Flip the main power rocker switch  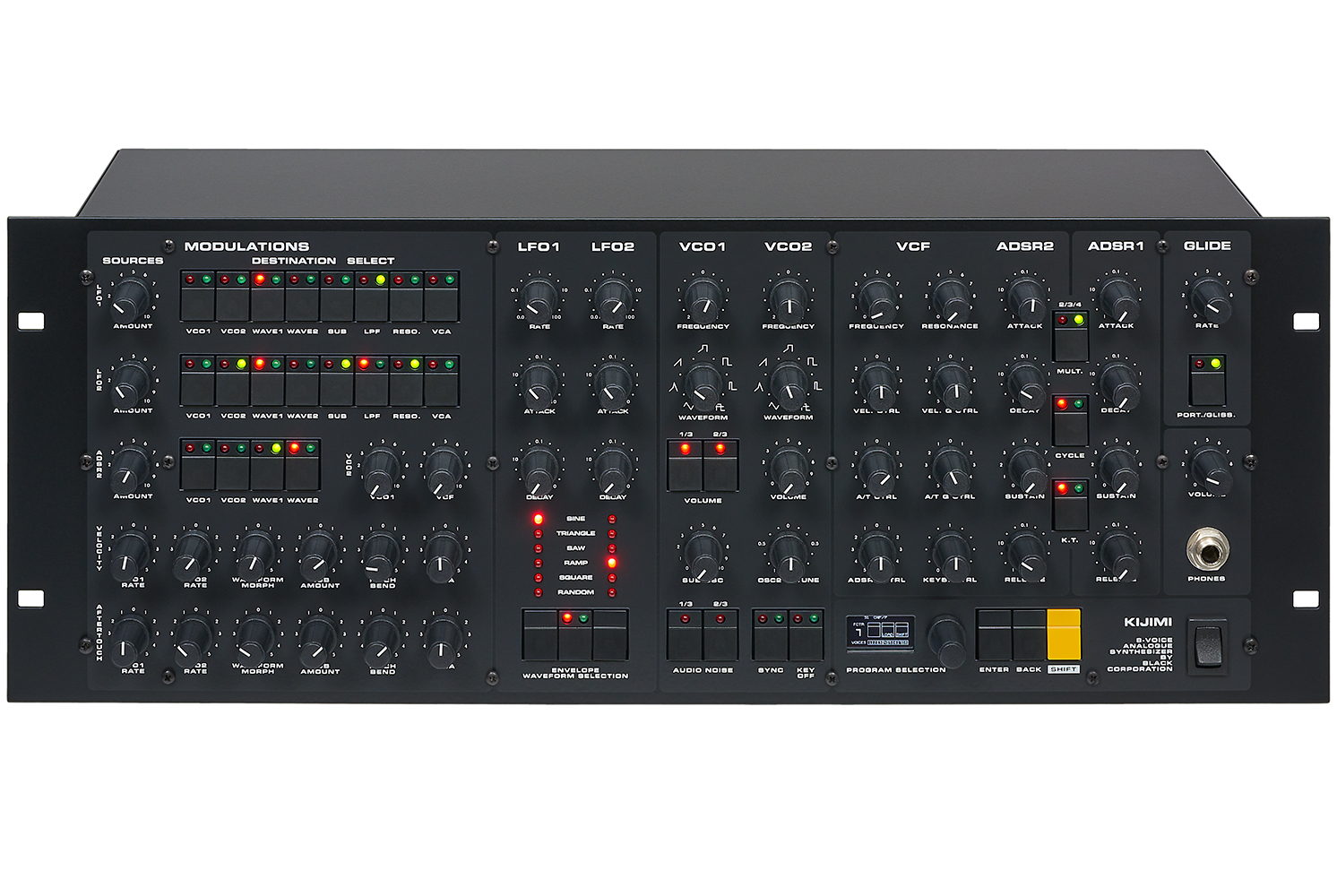tap(1208, 645)
